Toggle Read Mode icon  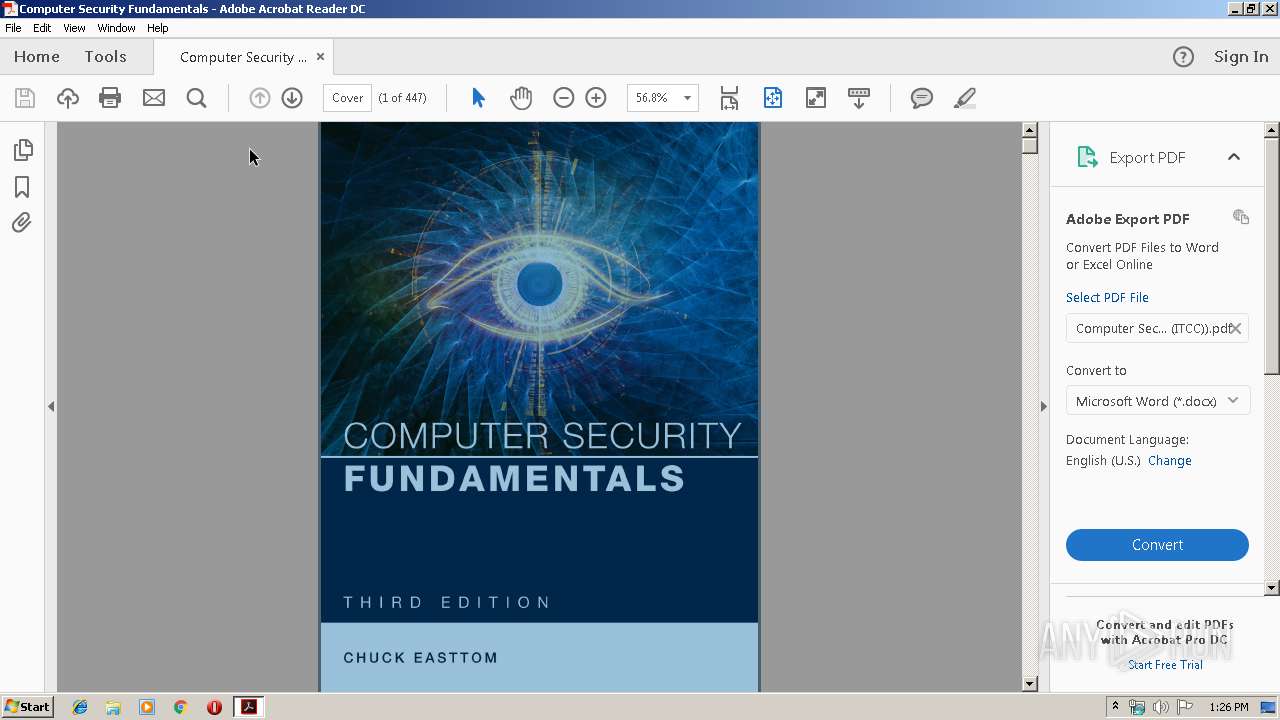(859, 98)
